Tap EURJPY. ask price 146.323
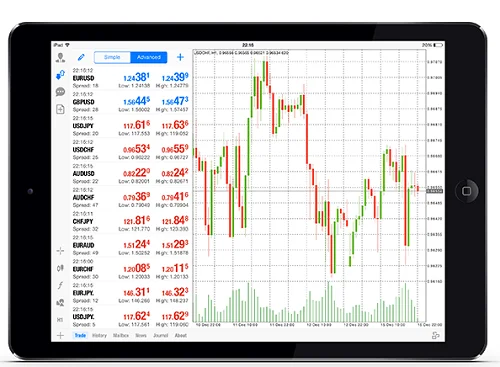The height and width of the screenshot is (367, 500). tap(175, 292)
